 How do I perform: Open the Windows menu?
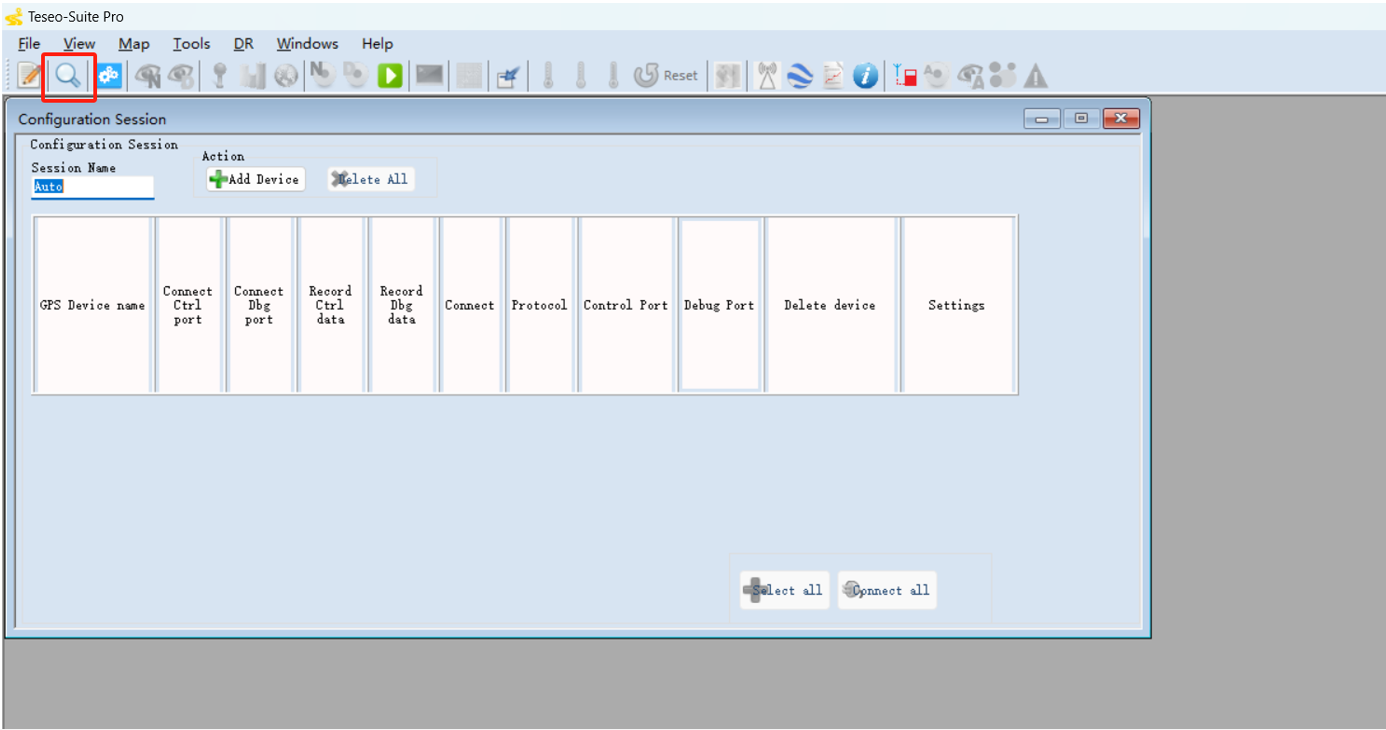pyautogui.click(x=307, y=44)
